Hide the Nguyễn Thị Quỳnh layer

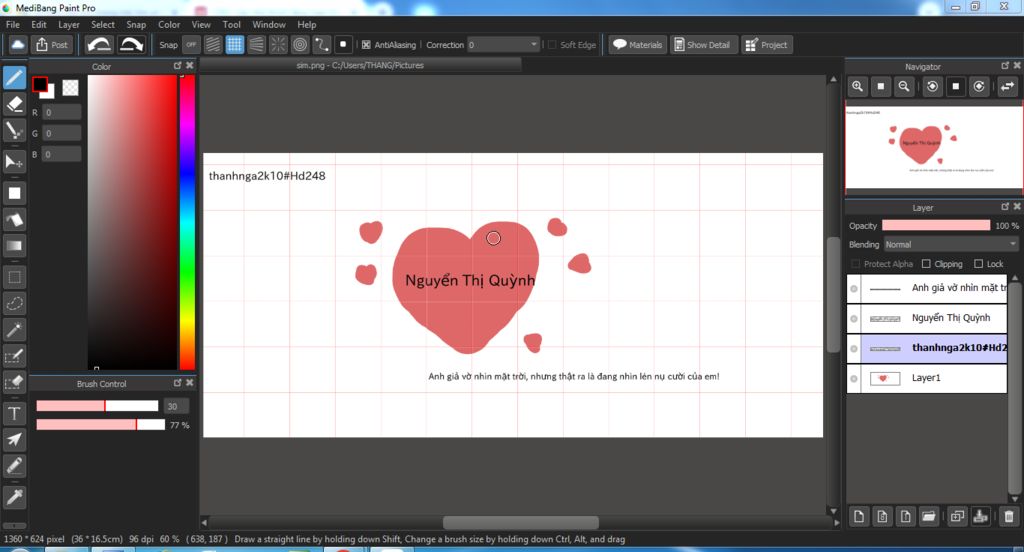coord(854,319)
